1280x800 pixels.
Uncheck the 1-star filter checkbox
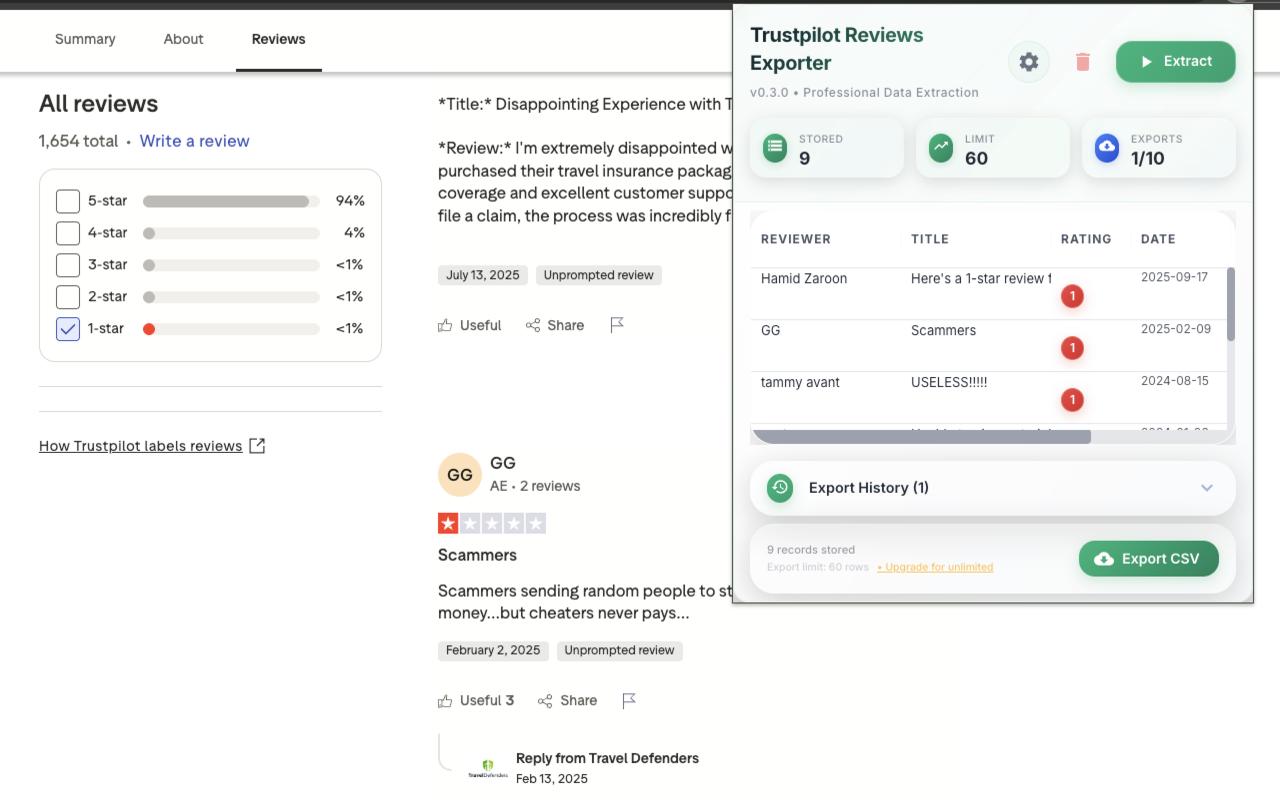[x=68, y=329]
